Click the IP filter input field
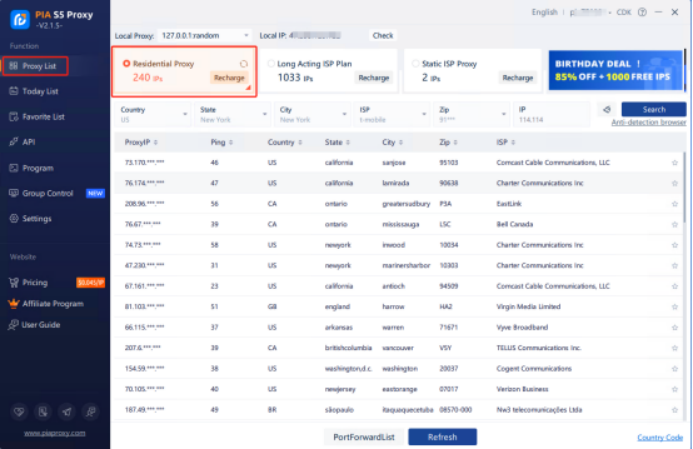Screen dimensions: 693x449 [552, 114]
